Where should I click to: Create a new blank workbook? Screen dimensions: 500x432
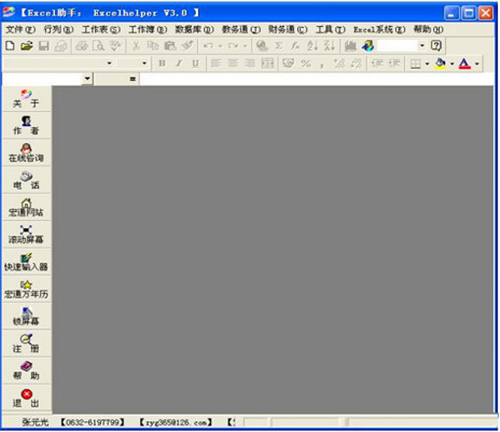tap(10, 46)
